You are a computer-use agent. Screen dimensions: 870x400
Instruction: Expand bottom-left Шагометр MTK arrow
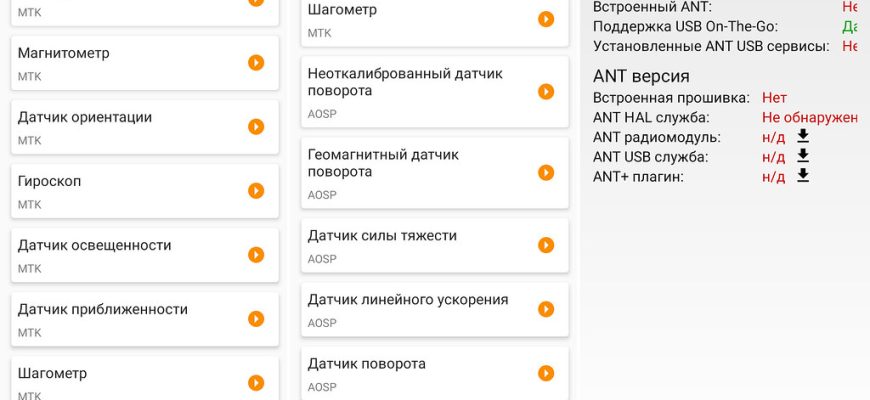tap(256, 382)
